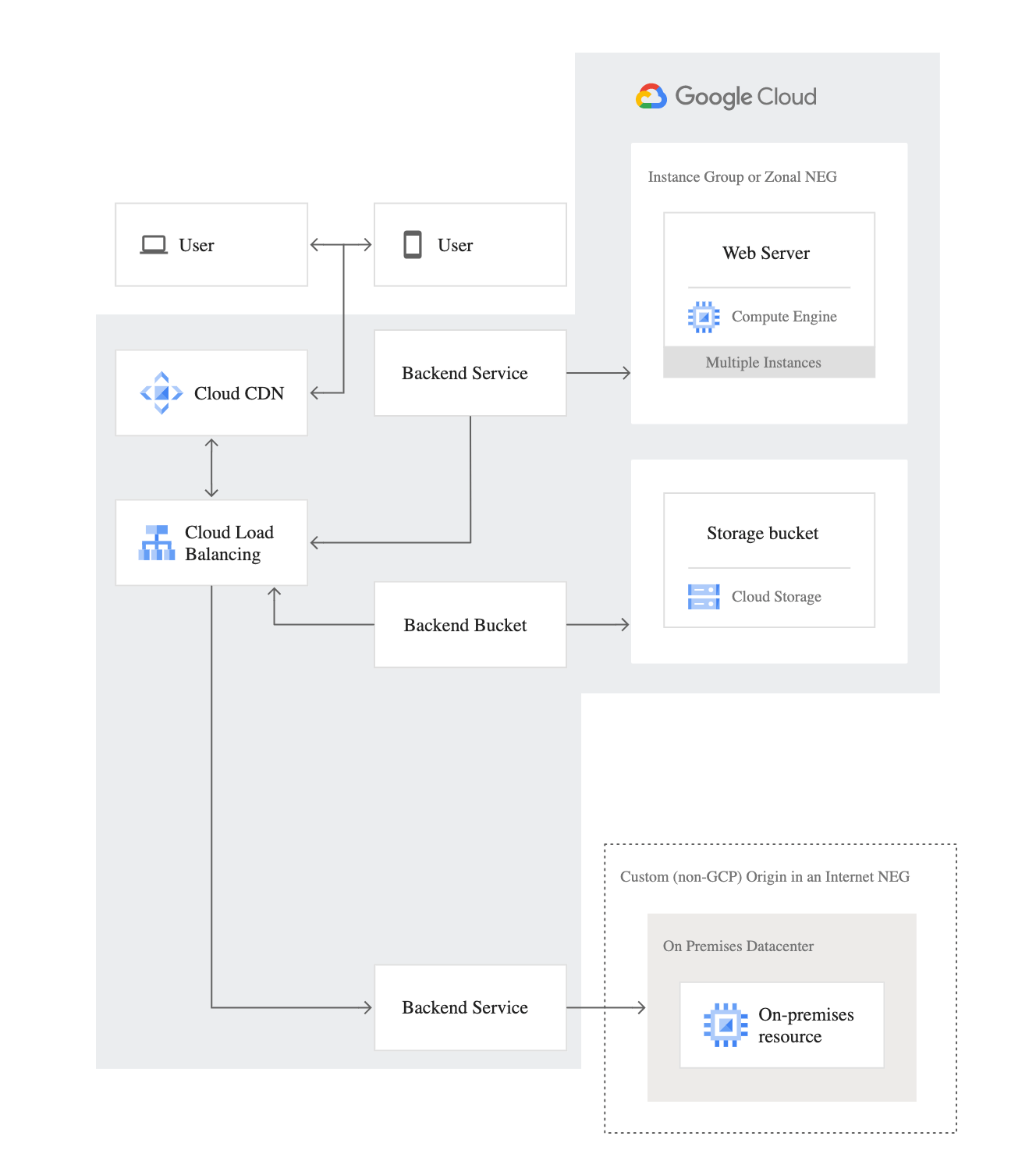
Task: Open the Backend Service box near Web Server
Action: 465,373
